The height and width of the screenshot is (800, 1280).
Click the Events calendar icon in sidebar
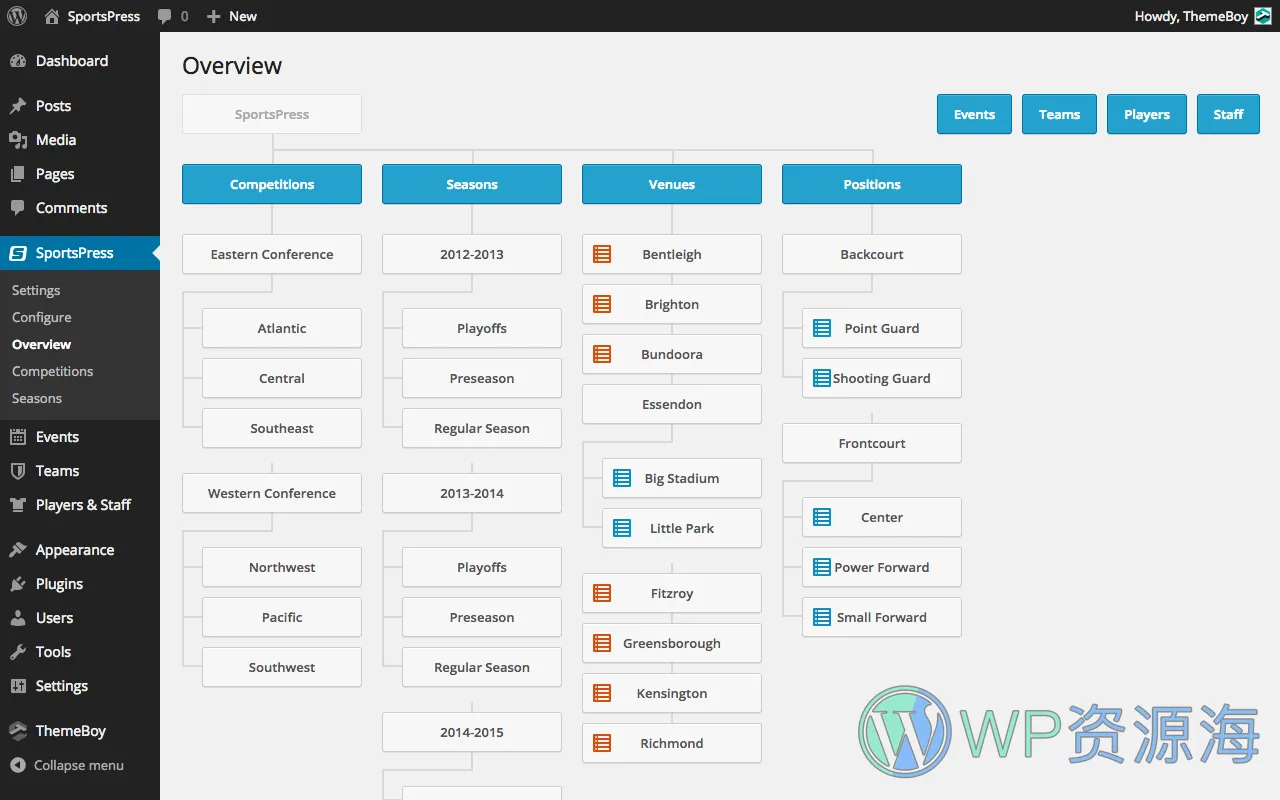tap(18, 437)
